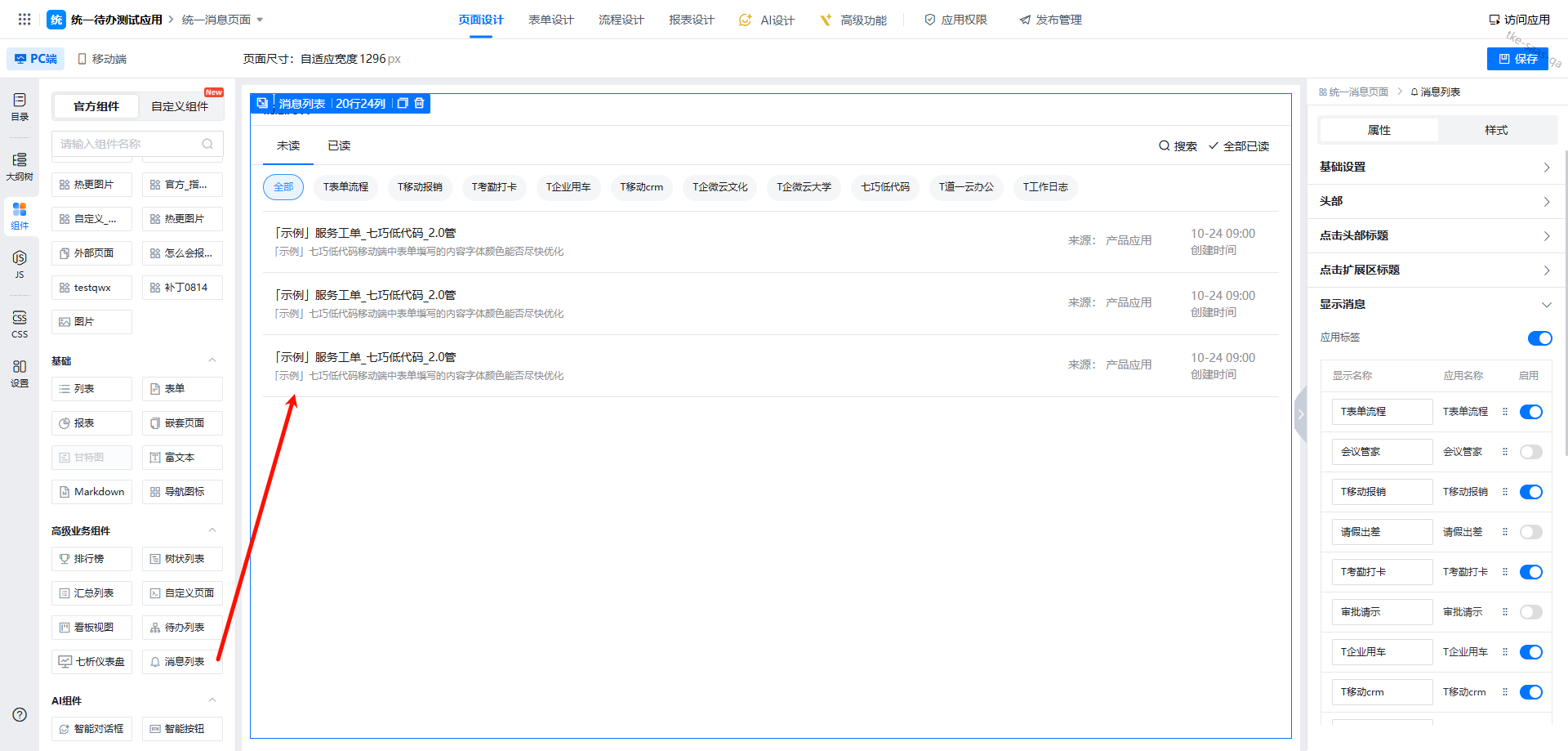Enable the 会议管家 toggle switch
The image size is (1568, 751).
[x=1530, y=452]
